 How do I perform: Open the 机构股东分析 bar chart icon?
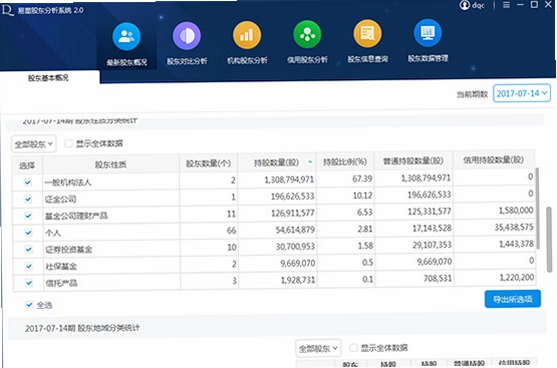(247, 35)
